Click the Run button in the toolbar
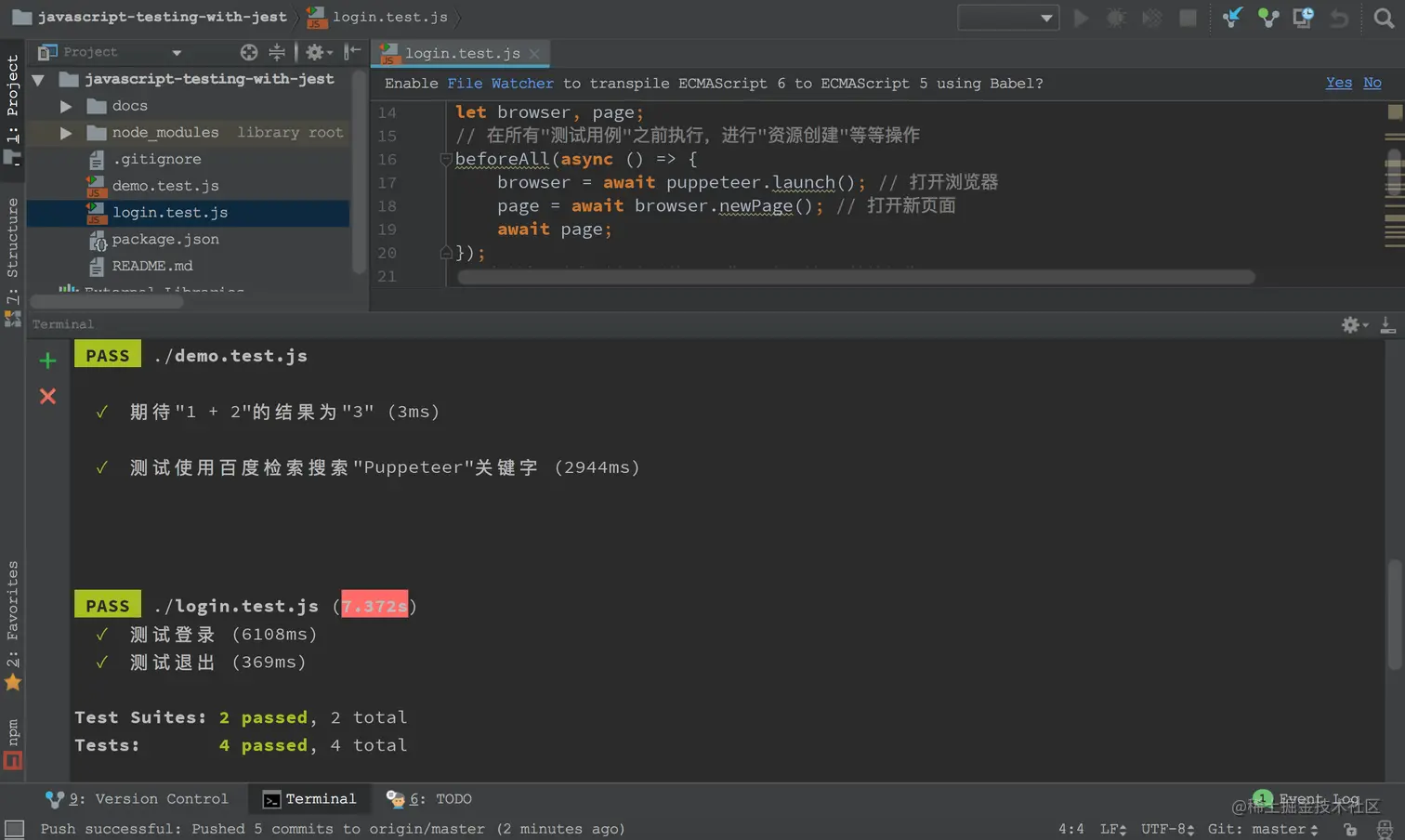 click(1081, 18)
